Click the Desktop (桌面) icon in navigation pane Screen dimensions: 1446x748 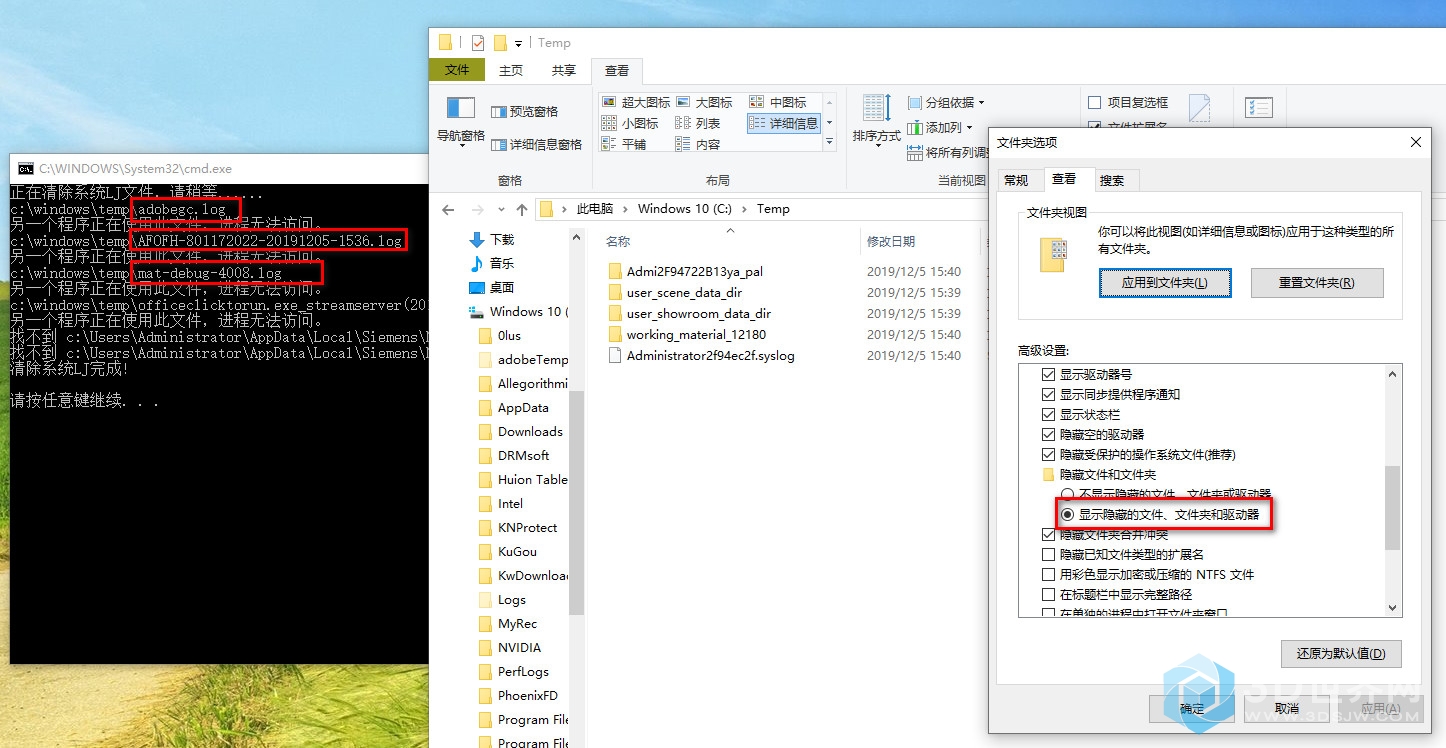477,287
